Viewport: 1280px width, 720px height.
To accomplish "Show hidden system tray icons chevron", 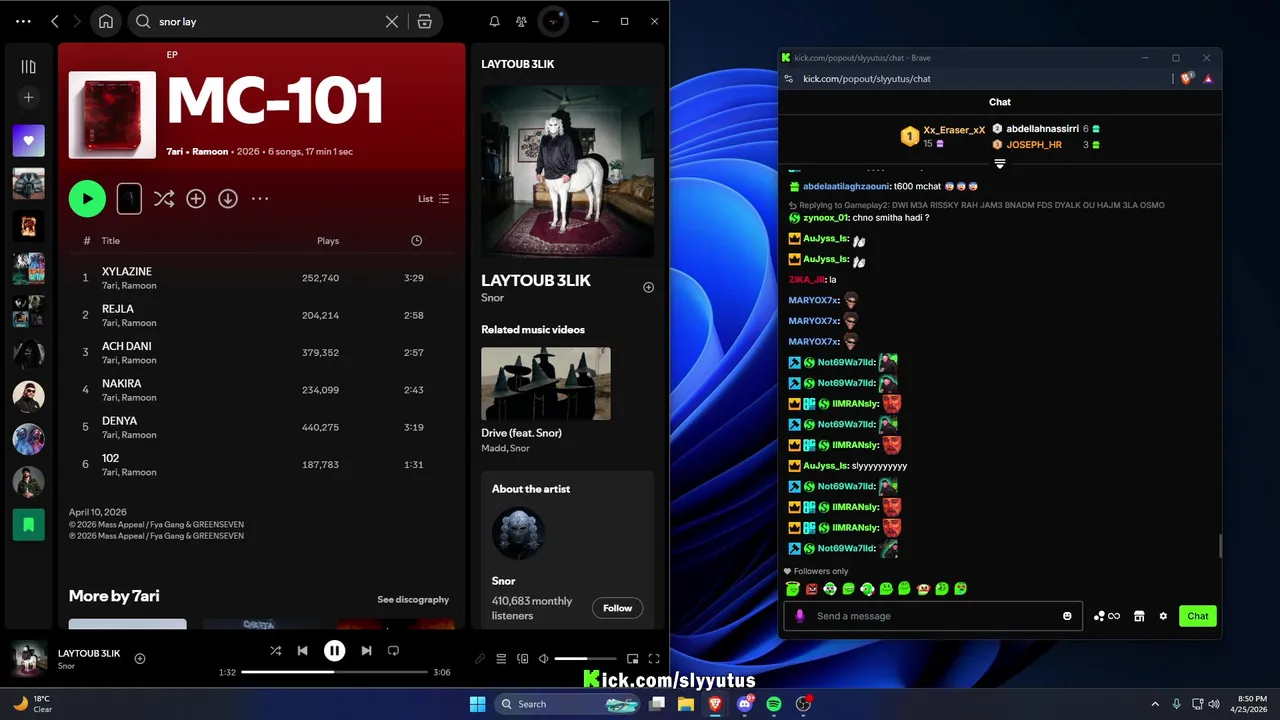I will pyautogui.click(x=1155, y=704).
